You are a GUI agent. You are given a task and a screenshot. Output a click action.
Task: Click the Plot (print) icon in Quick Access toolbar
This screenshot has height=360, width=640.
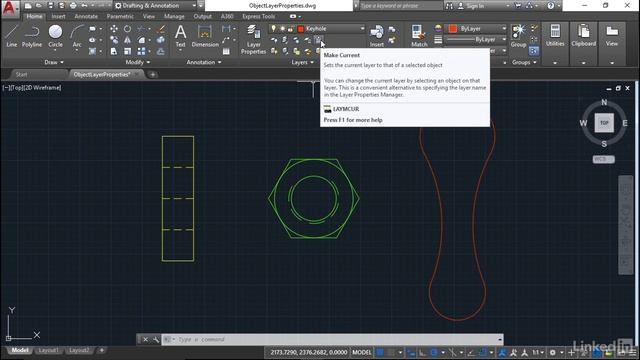[x=73, y=6]
